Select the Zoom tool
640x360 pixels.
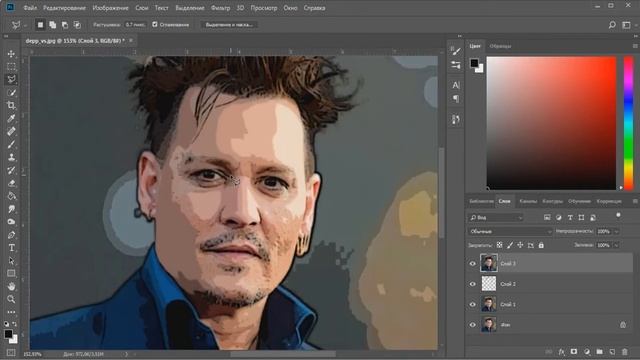[x=11, y=299]
